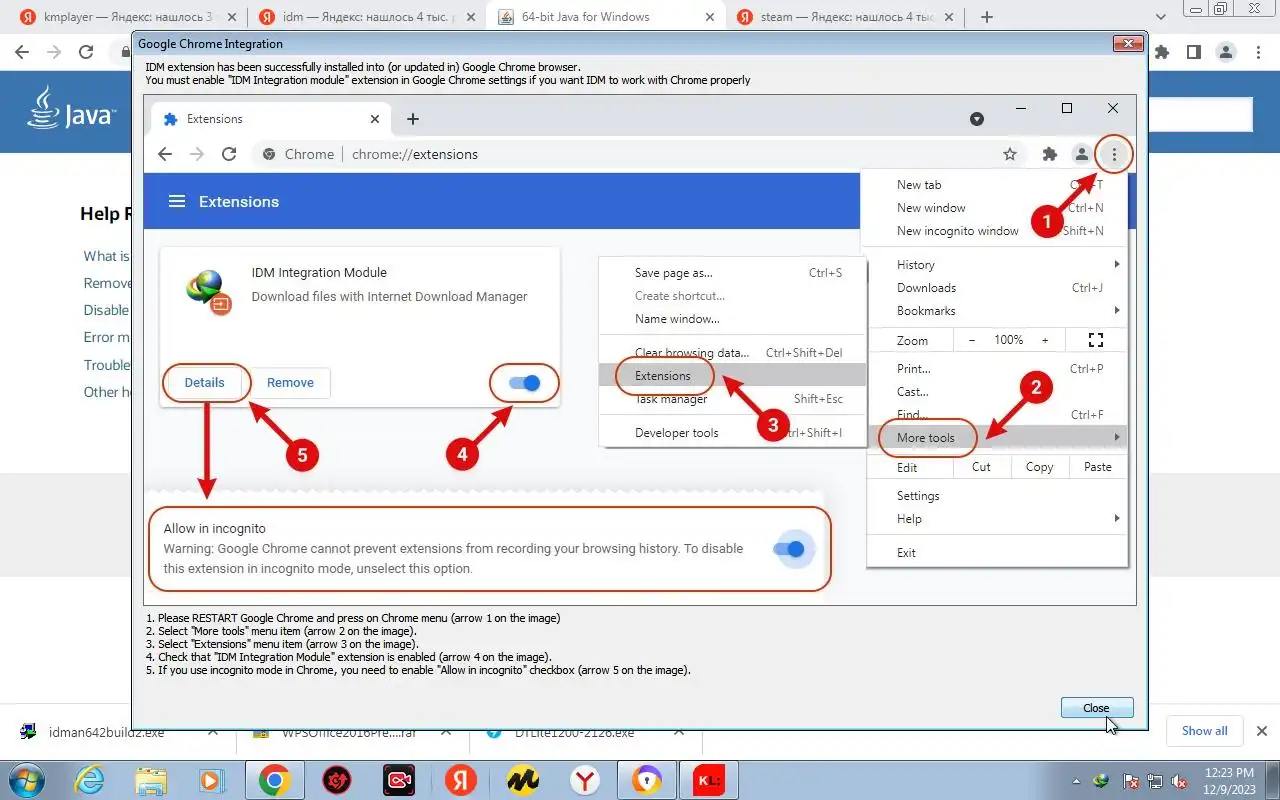Click the Chrome integration instruction image
Screen dimensions: 1280x800
[640, 350]
